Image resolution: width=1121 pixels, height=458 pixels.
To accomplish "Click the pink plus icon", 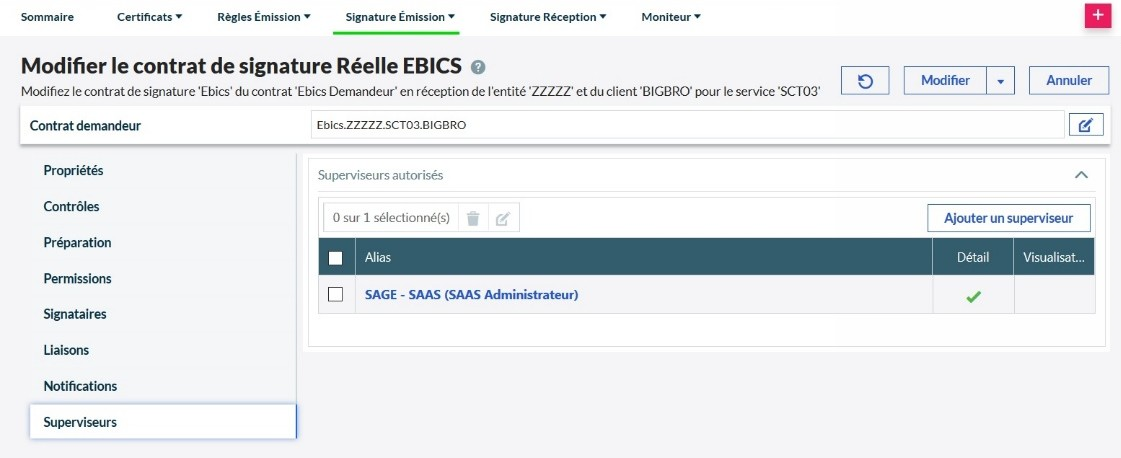I will [x=1098, y=15].
